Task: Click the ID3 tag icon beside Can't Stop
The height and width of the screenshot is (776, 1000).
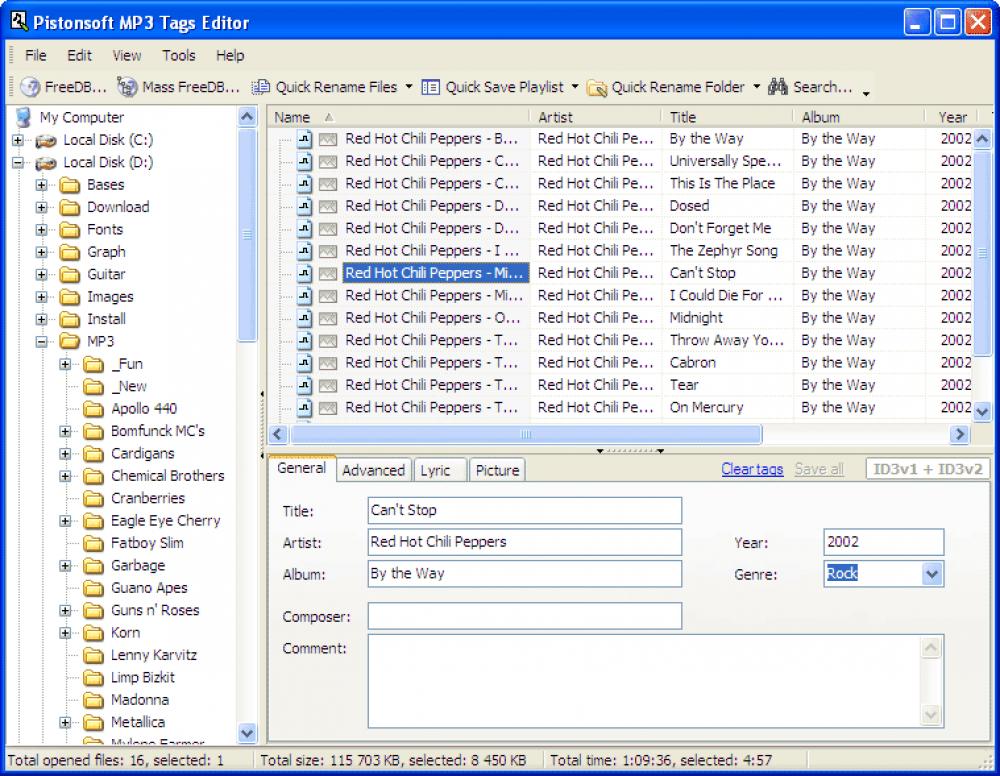Action: point(327,272)
